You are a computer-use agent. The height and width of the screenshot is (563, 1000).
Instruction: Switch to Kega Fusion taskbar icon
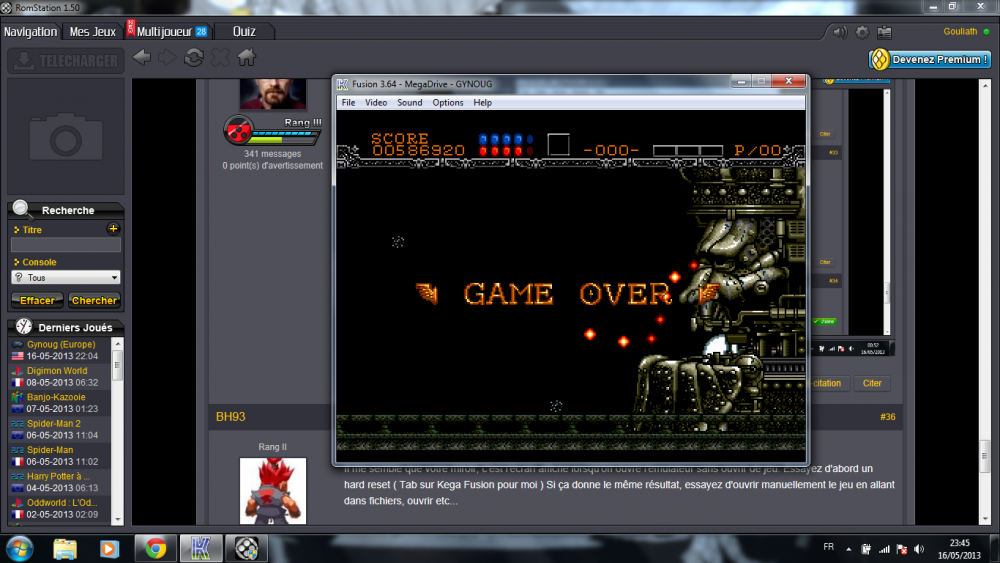[201, 548]
